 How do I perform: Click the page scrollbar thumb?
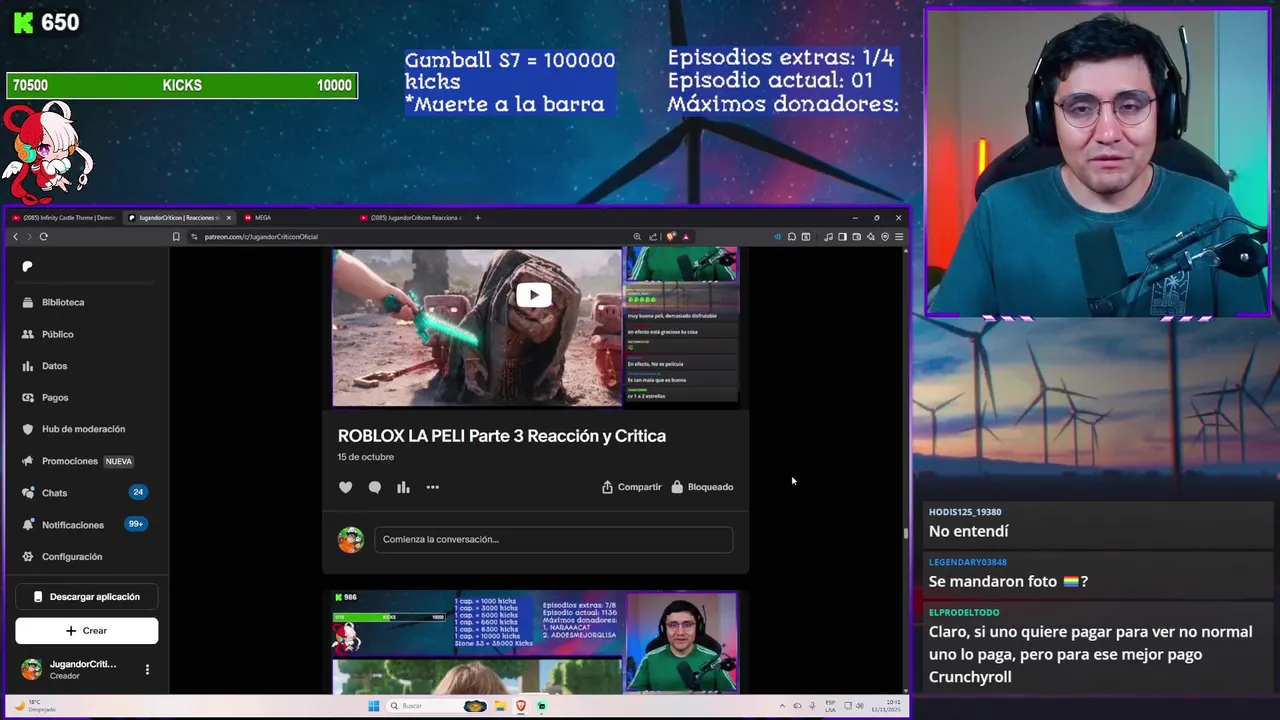[906, 532]
